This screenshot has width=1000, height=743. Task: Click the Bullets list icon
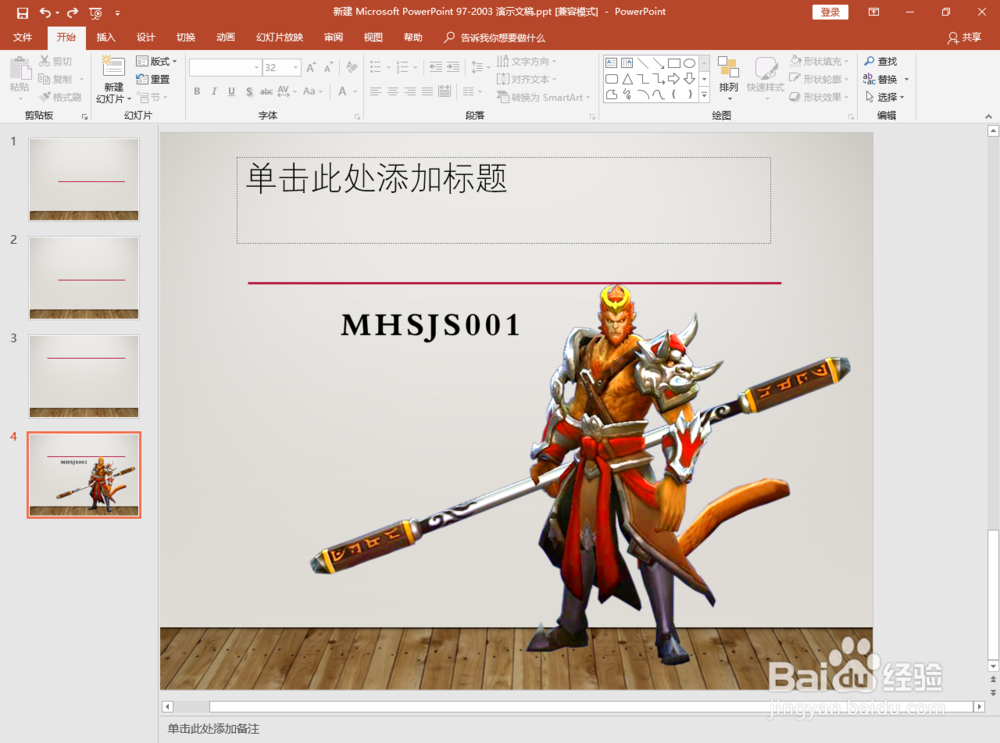[376, 67]
